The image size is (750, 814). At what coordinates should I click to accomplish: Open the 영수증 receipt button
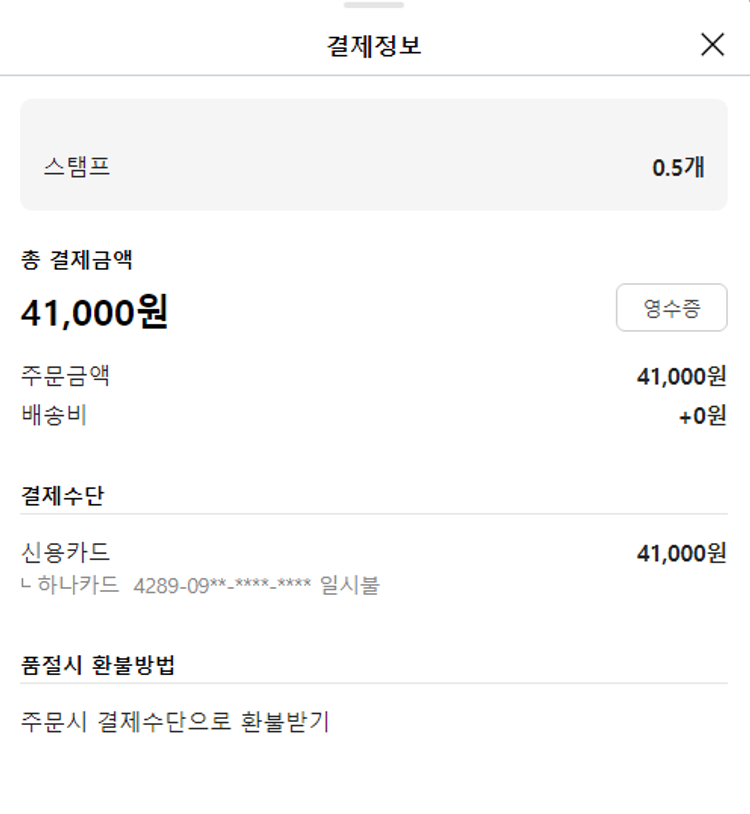tap(671, 308)
